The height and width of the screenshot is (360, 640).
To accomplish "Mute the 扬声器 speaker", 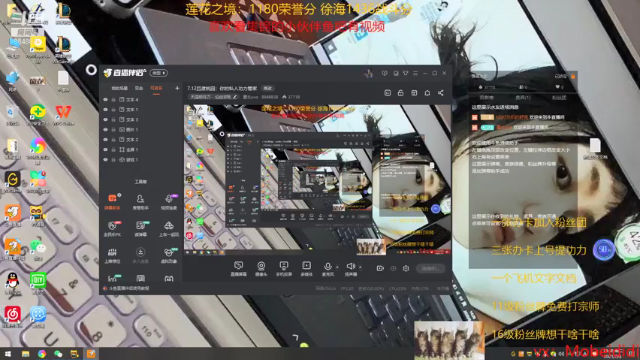I will click(x=351, y=269).
